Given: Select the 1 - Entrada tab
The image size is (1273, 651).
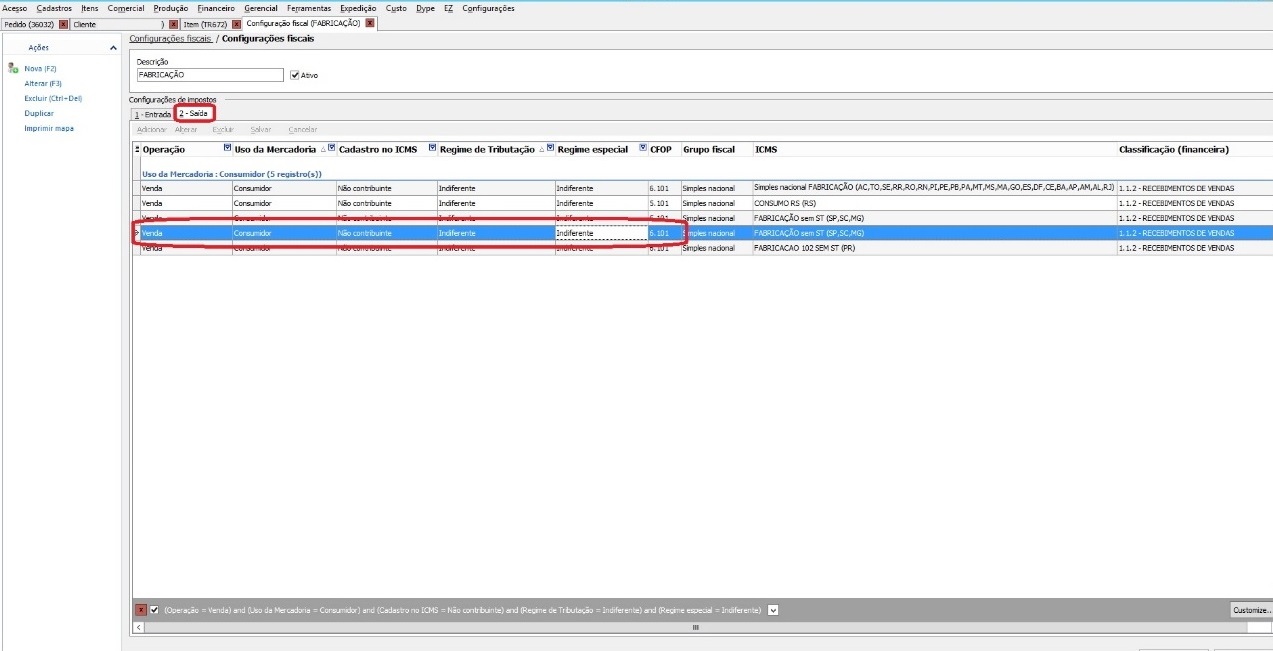Looking at the screenshot, I should click(x=153, y=114).
